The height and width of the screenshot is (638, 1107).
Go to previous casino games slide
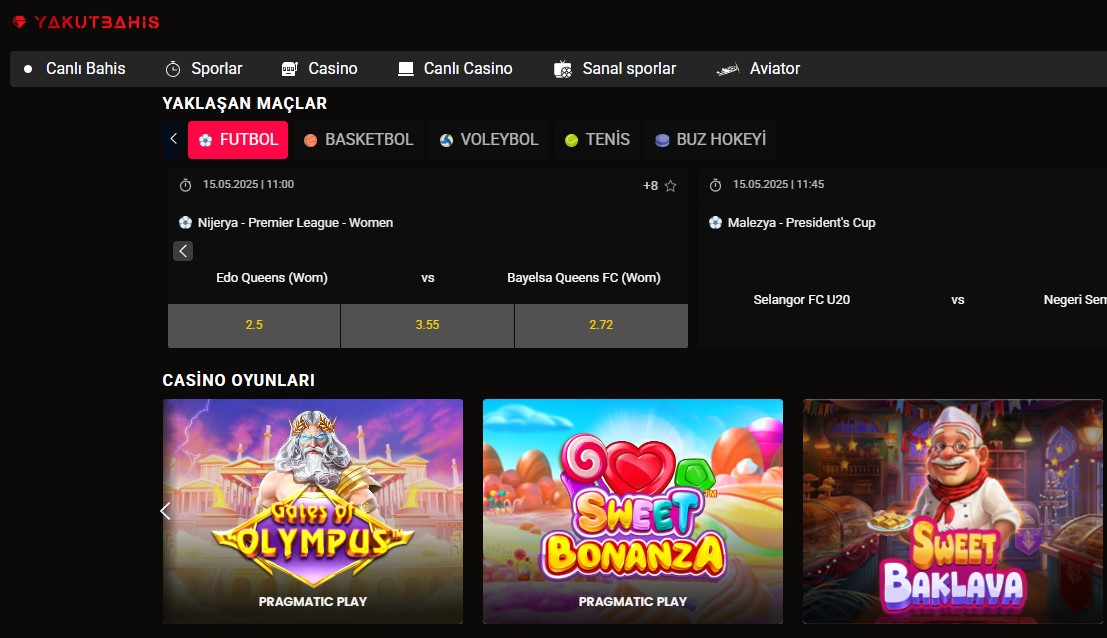point(166,511)
